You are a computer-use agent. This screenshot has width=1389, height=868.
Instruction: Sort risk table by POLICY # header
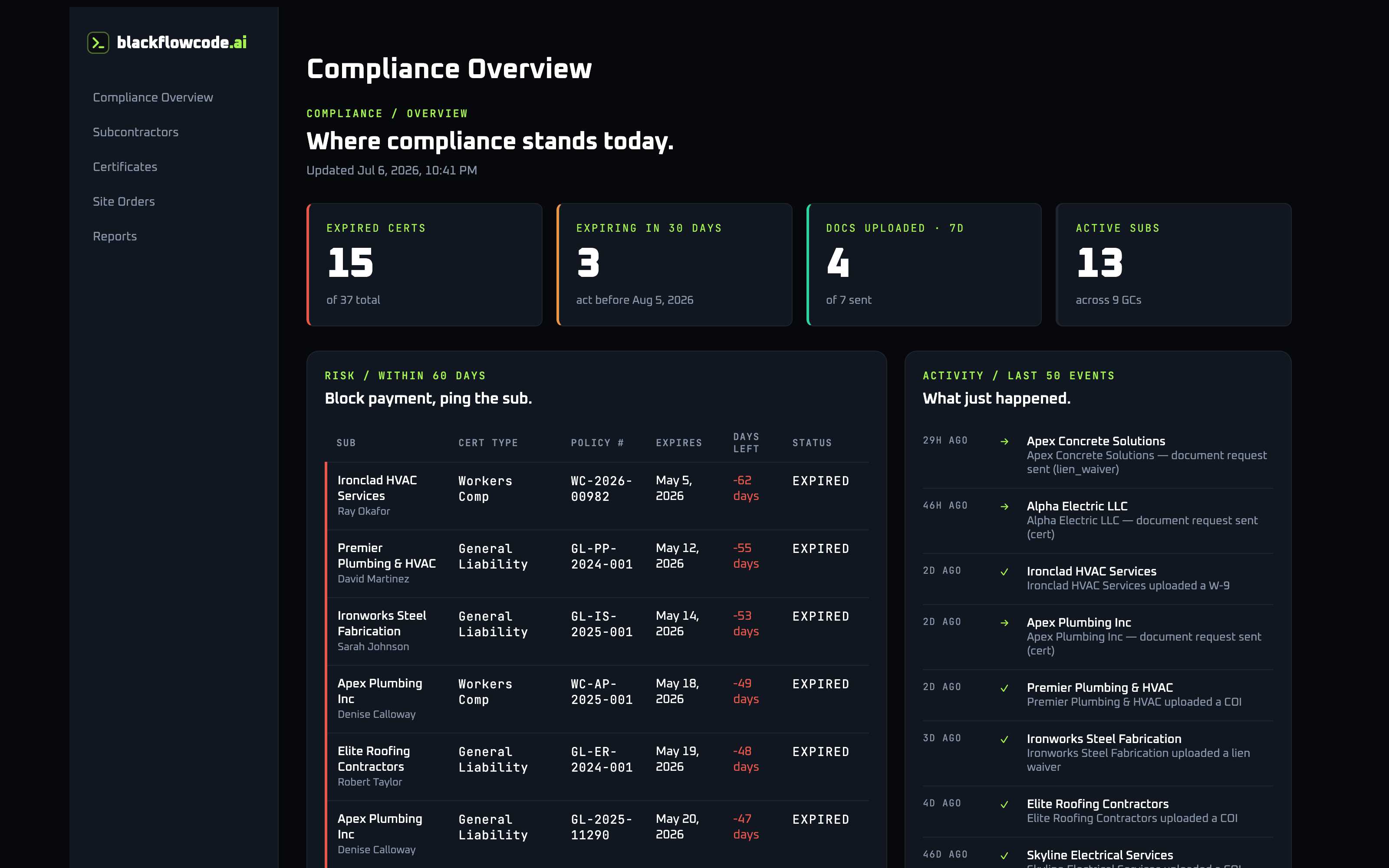tap(598, 443)
